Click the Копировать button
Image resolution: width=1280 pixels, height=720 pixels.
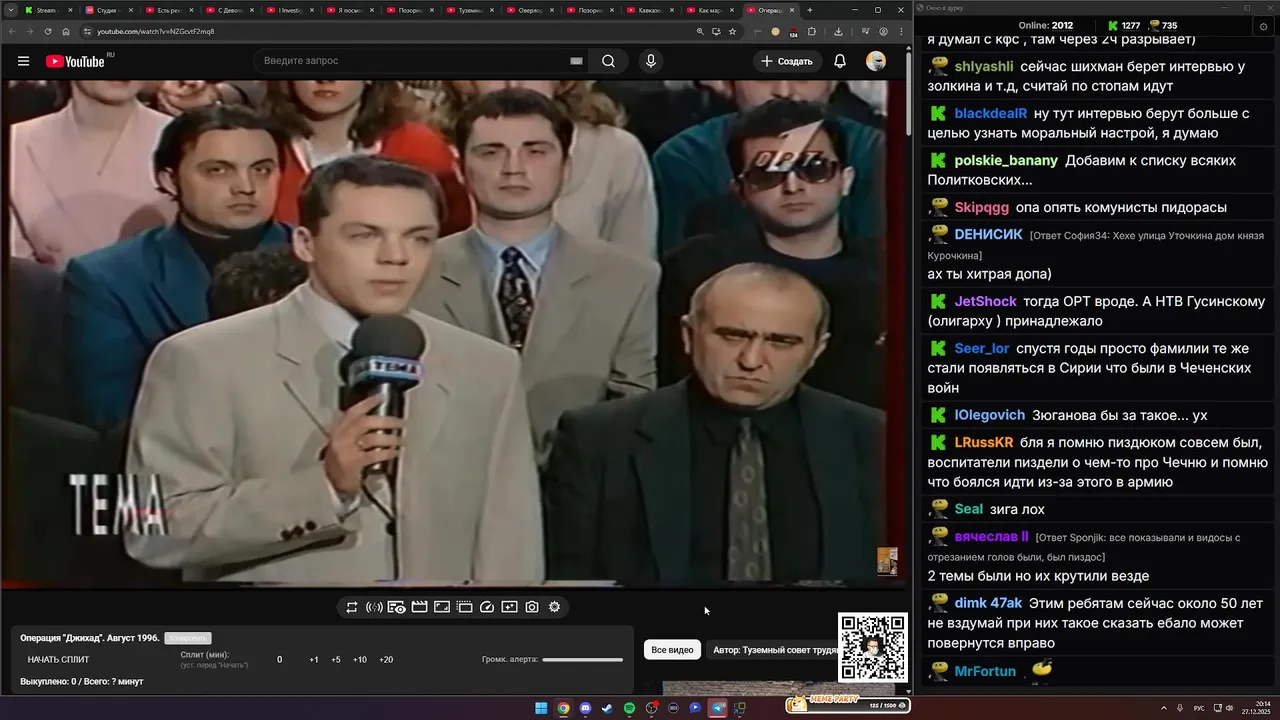click(188, 638)
